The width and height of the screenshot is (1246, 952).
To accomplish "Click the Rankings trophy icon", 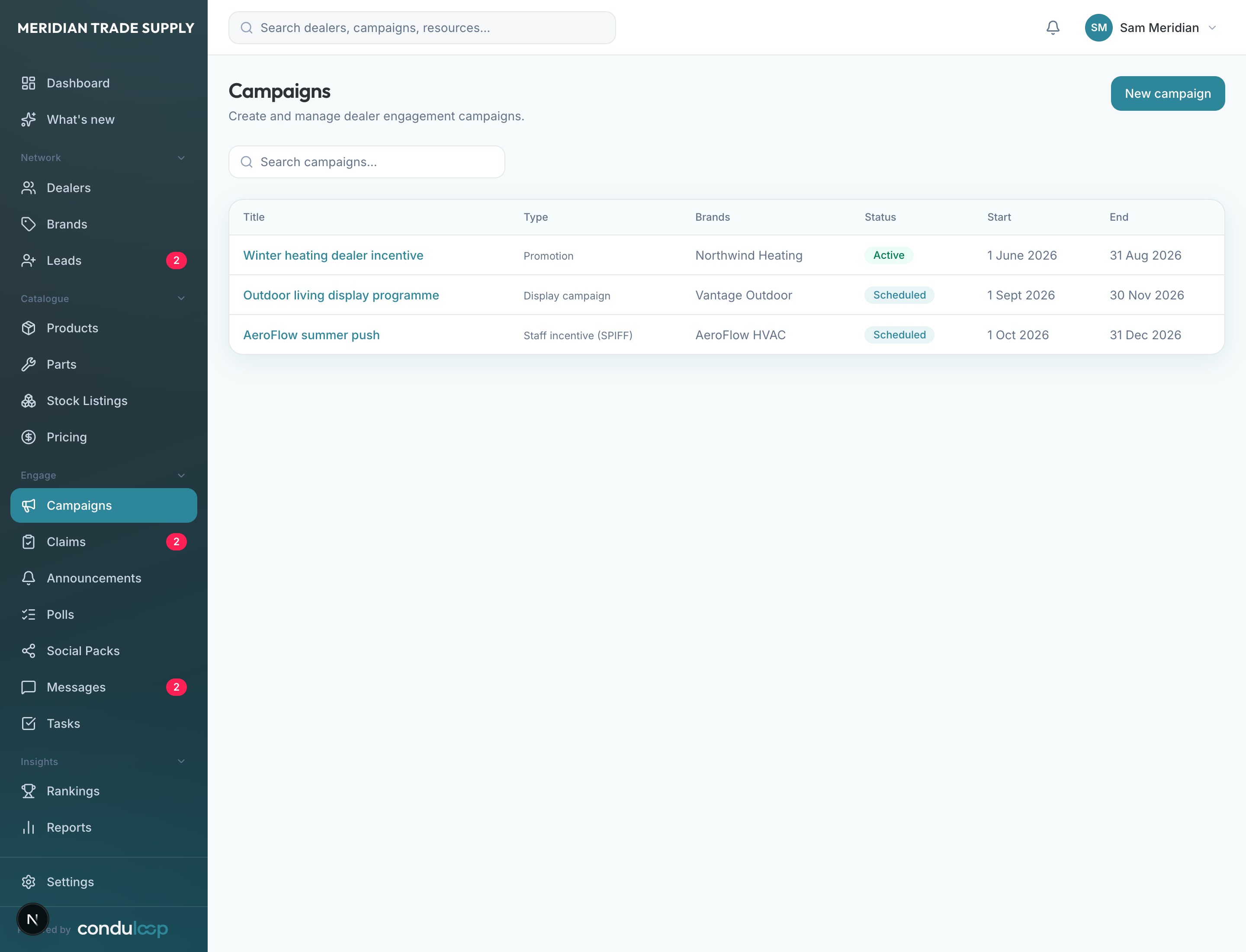I will [28, 791].
